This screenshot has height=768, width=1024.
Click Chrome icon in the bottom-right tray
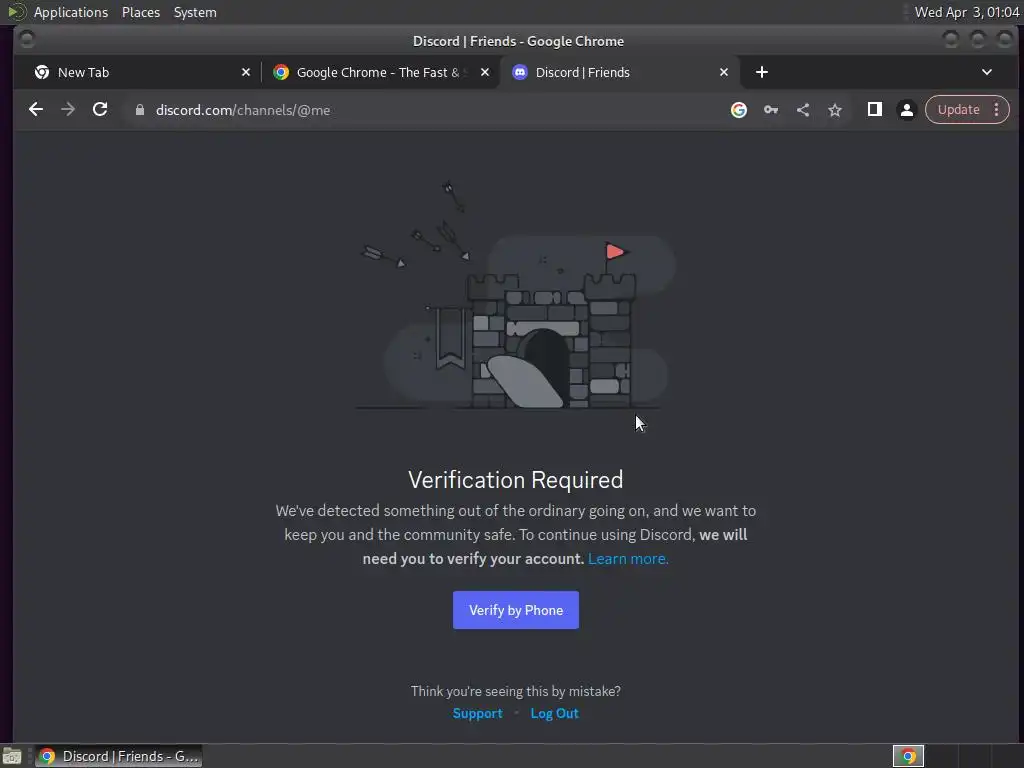click(908, 756)
